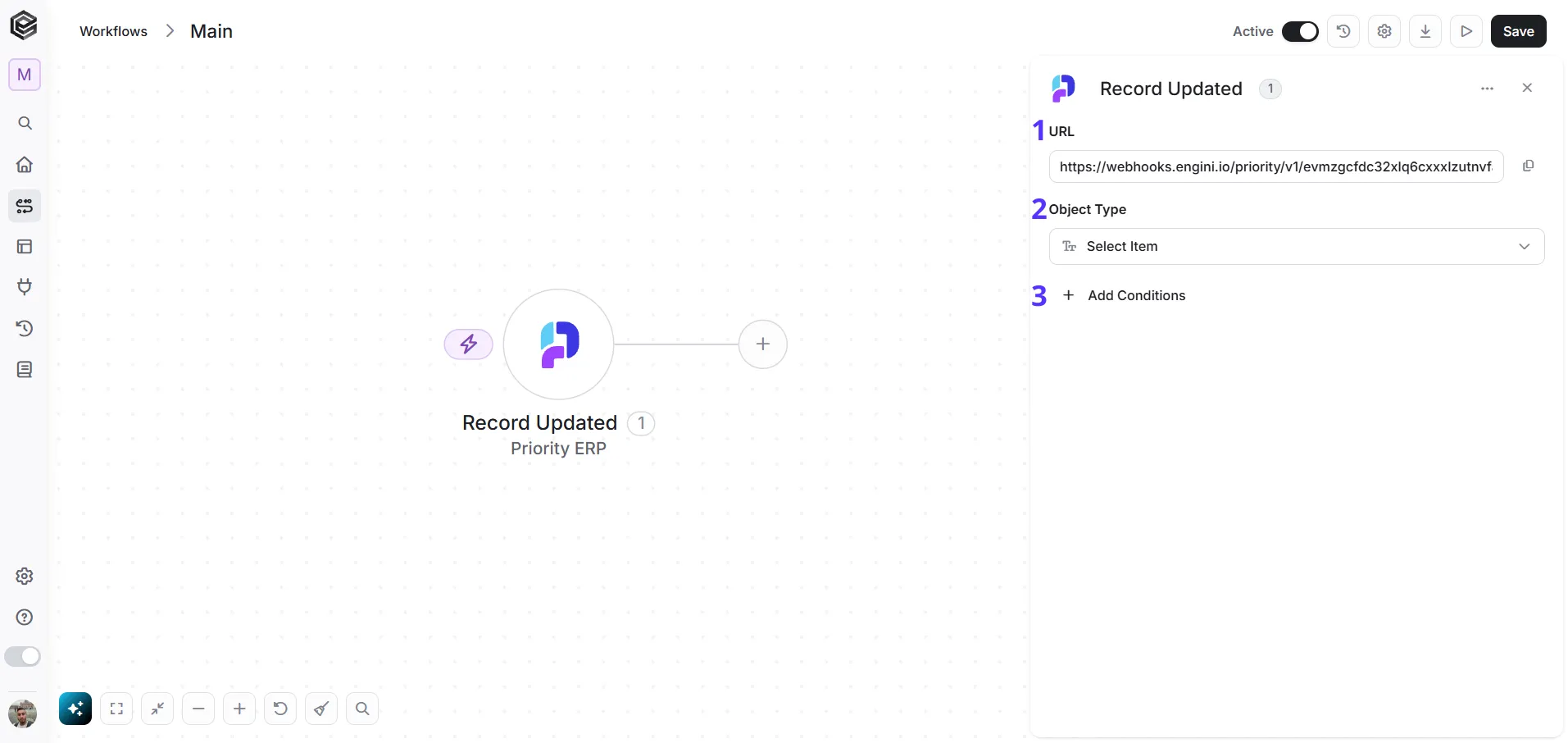Open workflow version history in header
The width and height of the screenshot is (1568, 743).
point(1343,31)
